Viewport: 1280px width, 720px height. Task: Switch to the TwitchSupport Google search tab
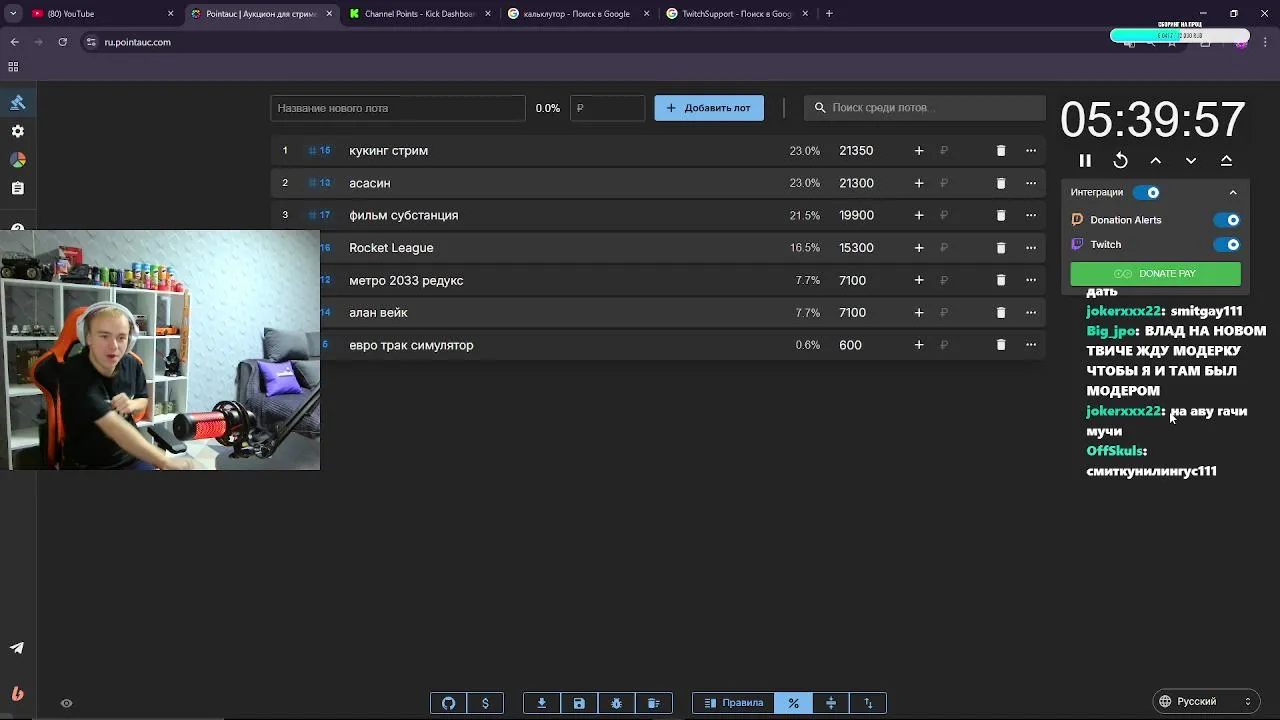coord(735,14)
